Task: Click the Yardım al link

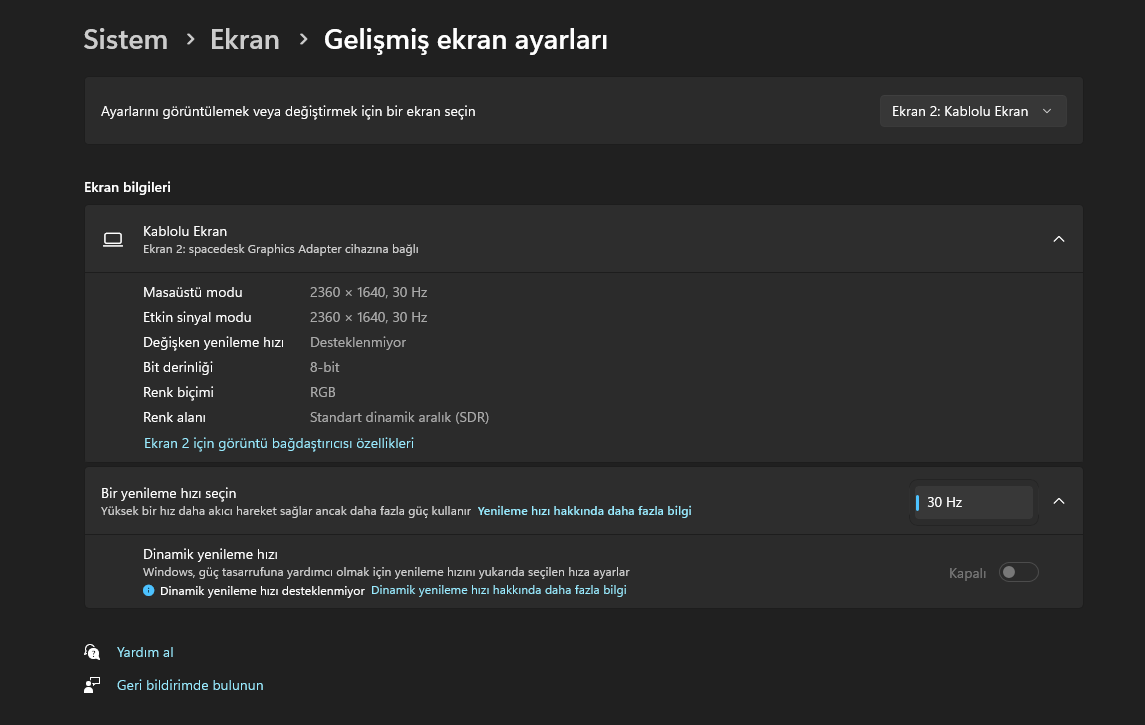Action: (145, 652)
